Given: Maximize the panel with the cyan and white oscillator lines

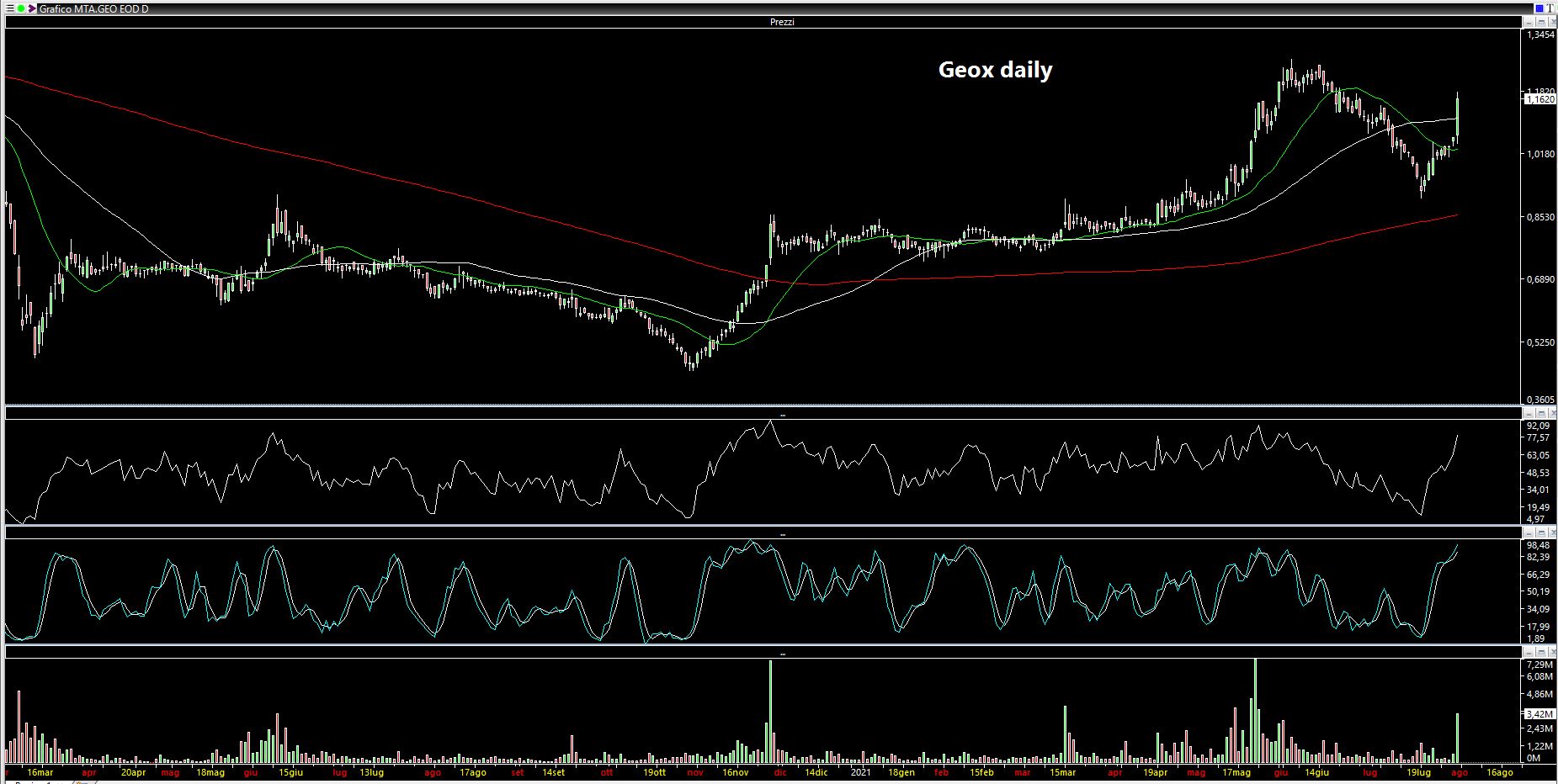Looking at the screenshot, I should (x=1541, y=532).
